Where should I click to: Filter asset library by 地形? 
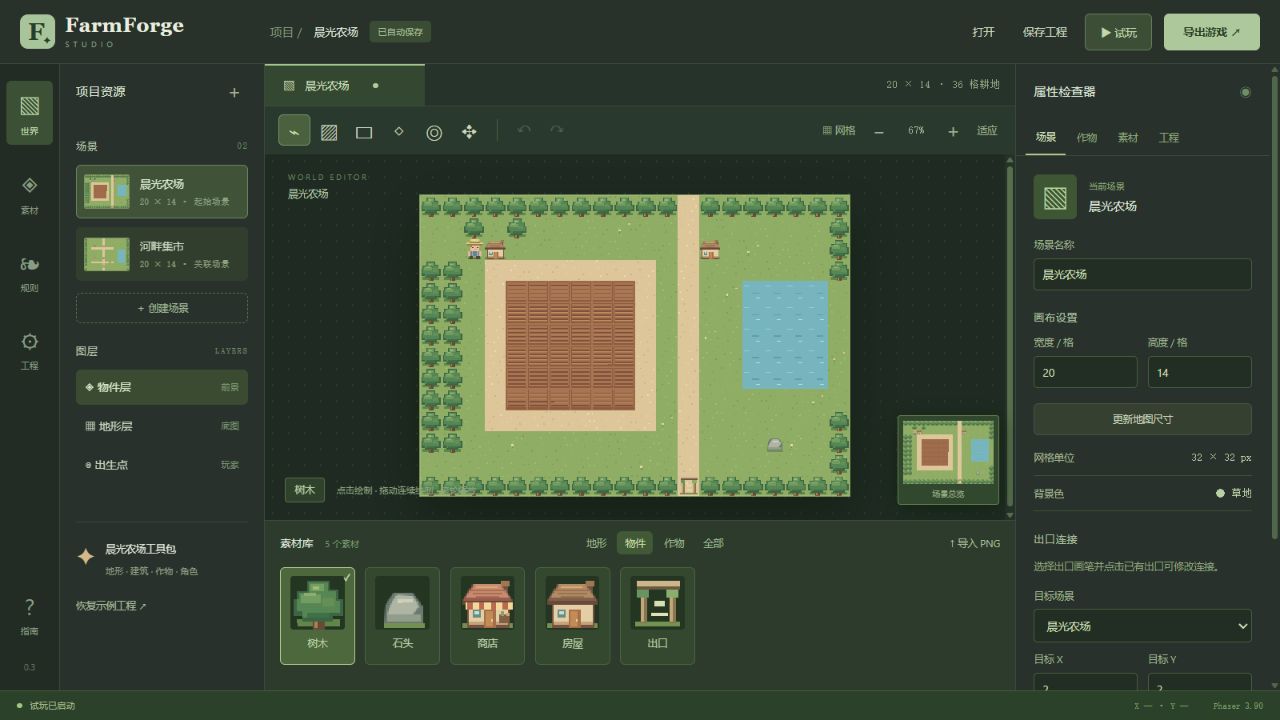596,543
